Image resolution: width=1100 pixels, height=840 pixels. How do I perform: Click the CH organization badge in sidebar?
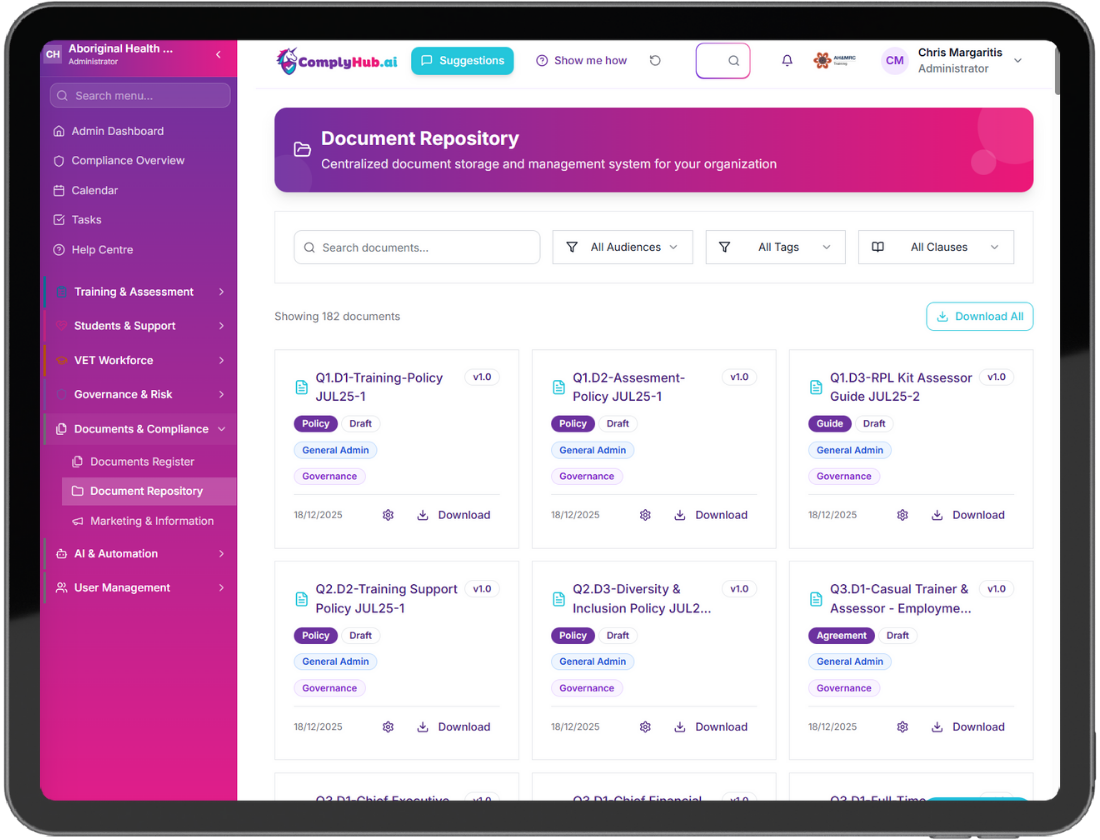pyautogui.click(x=53, y=54)
